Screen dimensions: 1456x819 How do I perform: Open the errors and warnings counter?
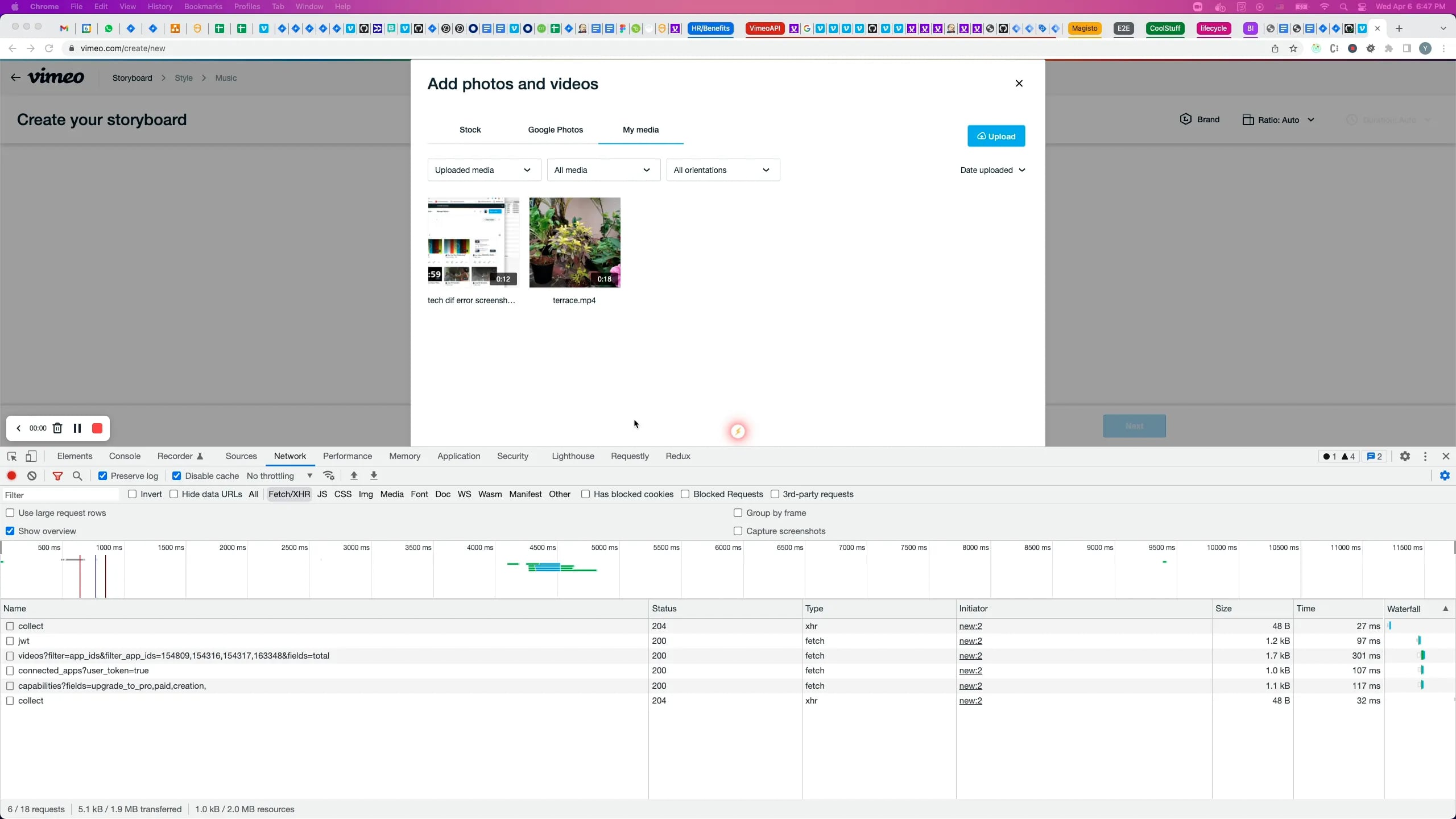point(1339,456)
